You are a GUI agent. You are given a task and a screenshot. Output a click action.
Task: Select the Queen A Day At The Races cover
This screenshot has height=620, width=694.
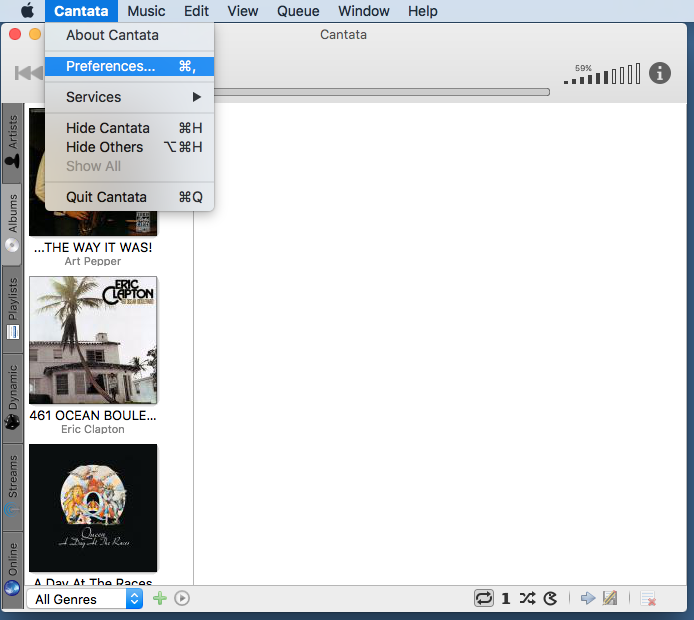(x=93, y=508)
